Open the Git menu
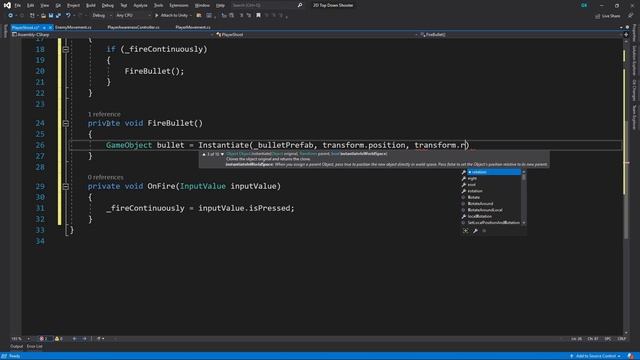Screen dimensions: 640x360 click(58, 5)
